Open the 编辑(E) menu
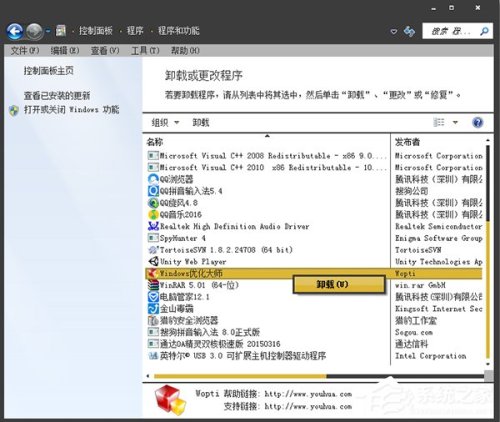The image size is (500, 422). coord(65,51)
